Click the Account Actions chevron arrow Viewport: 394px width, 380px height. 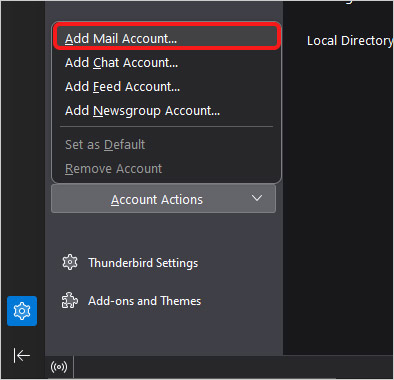tap(257, 198)
